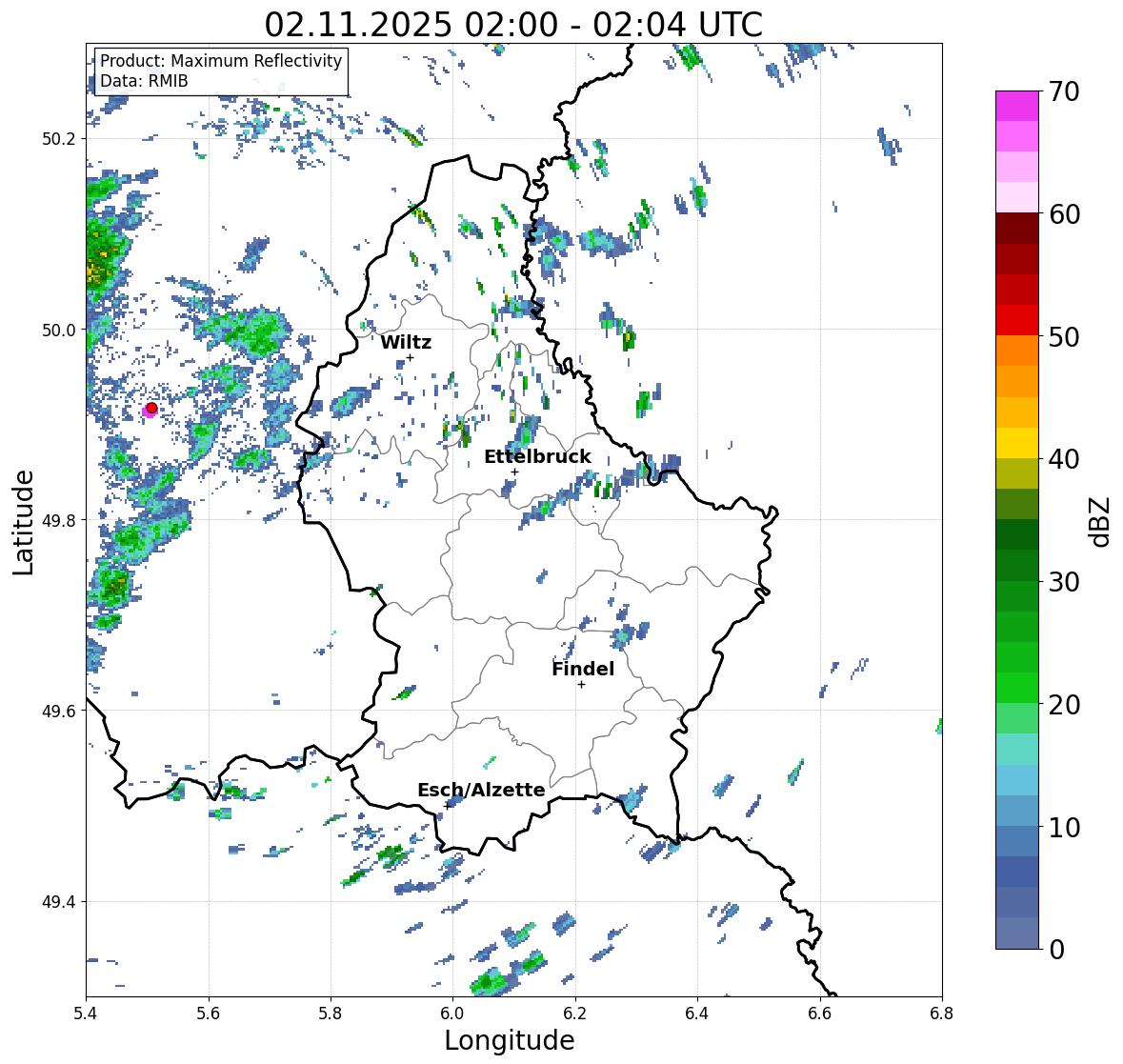Click the 70 tick label on colorbar

click(1064, 91)
